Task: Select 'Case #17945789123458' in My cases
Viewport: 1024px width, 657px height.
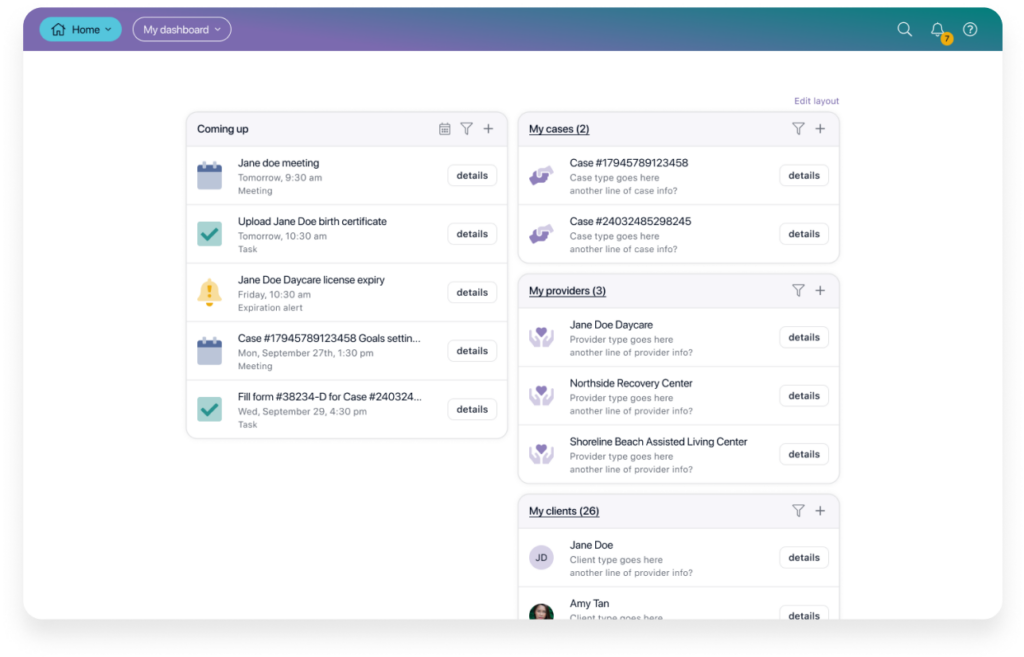Action: 629,163
